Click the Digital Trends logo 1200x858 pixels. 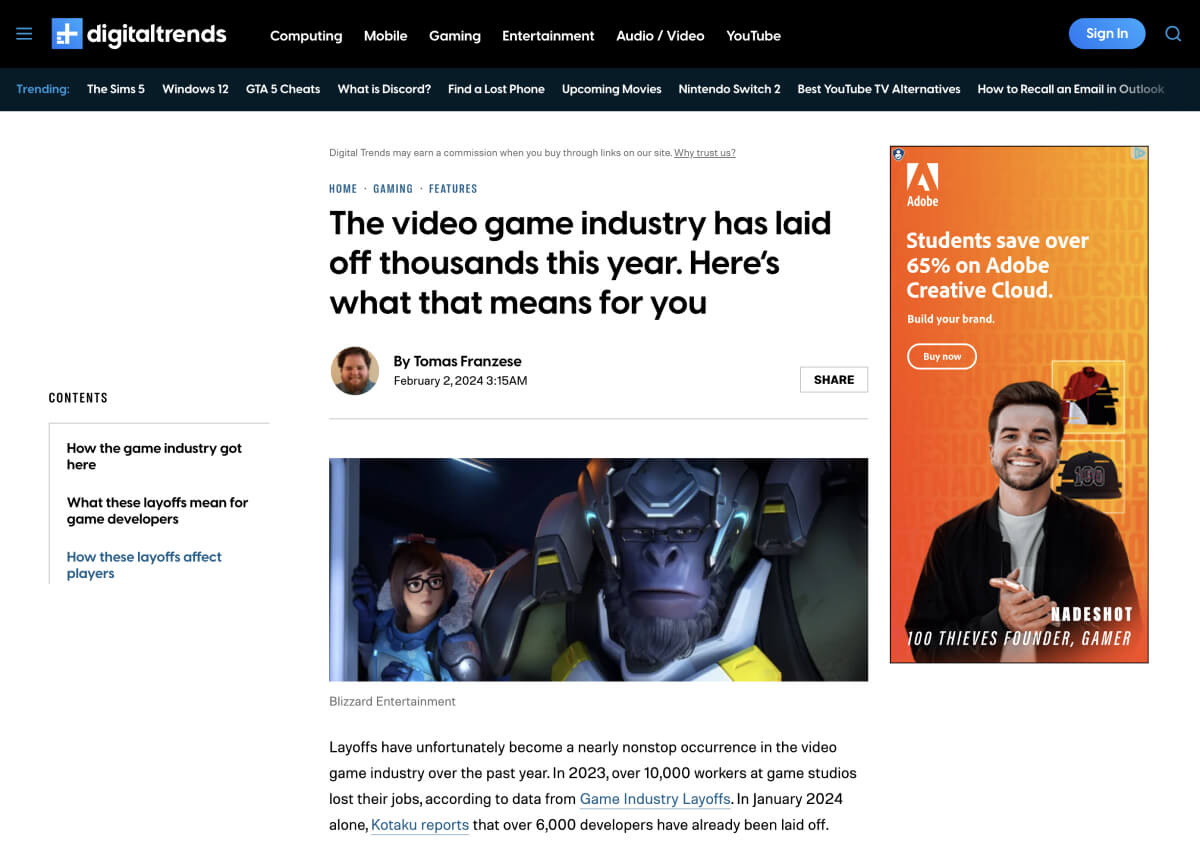pos(139,34)
